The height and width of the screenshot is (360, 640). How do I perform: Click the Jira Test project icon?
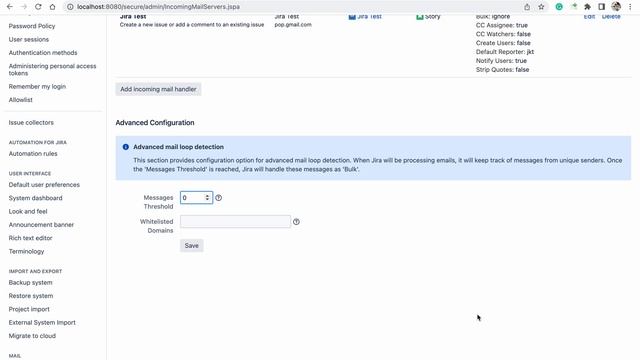click(352, 17)
